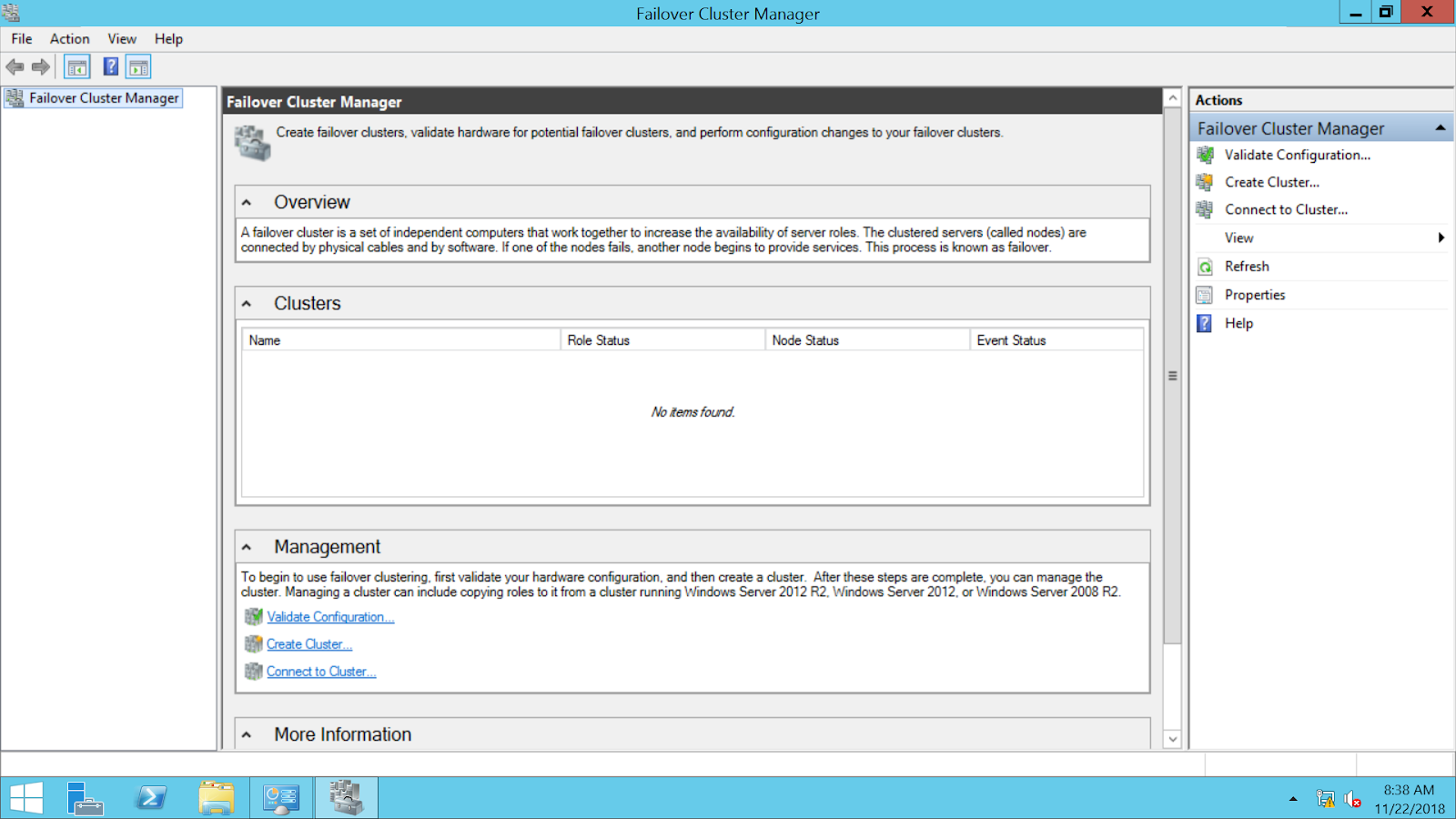Click the muted volume tray icon
The height and width of the screenshot is (819, 1456).
pyautogui.click(x=1353, y=799)
